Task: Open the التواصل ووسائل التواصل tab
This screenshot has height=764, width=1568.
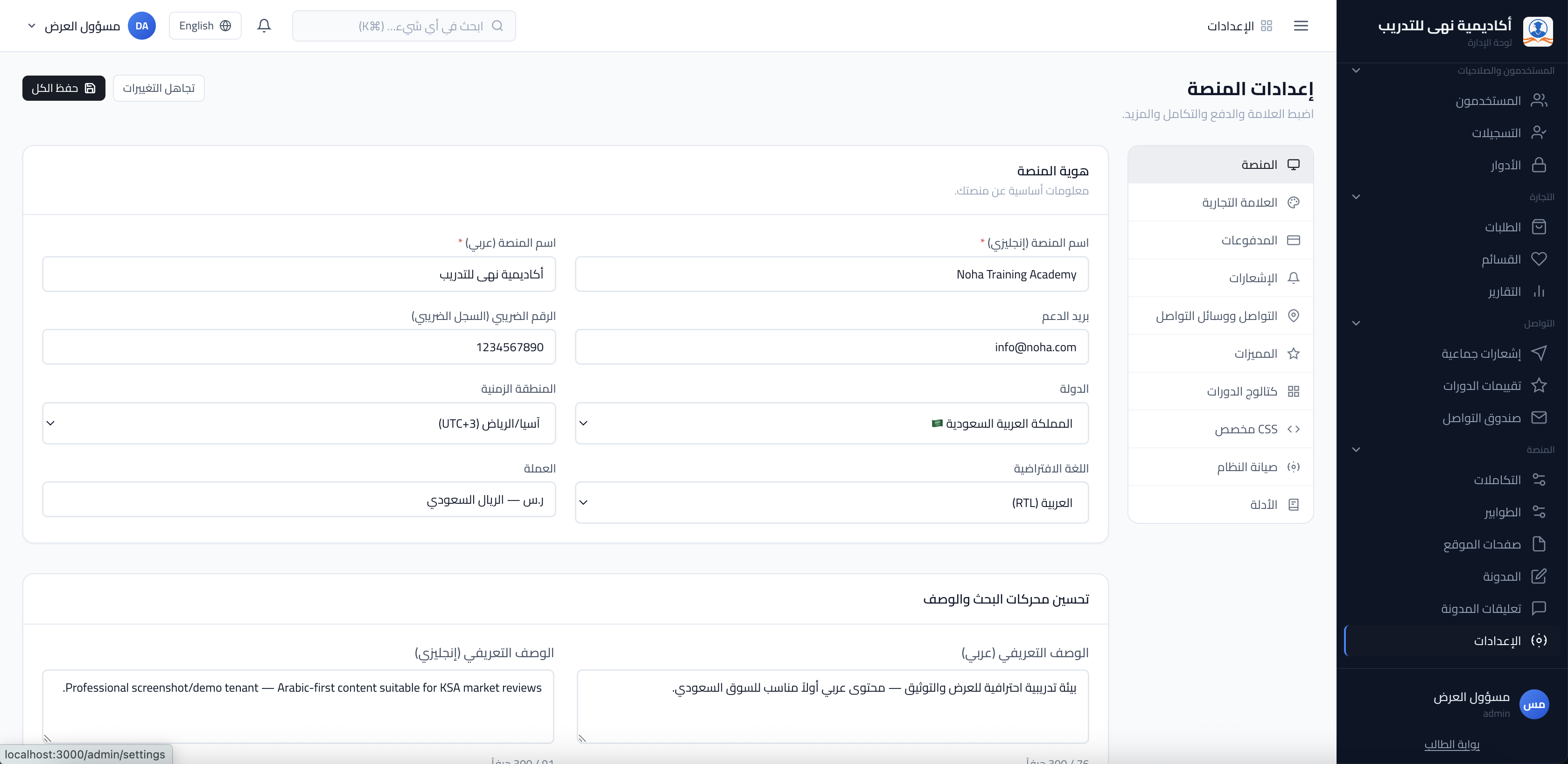Action: coord(1220,316)
